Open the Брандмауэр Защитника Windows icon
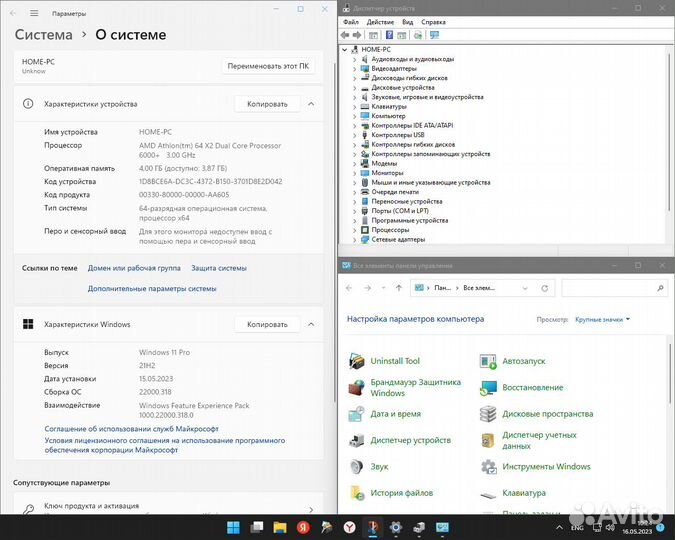 pos(357,388)
